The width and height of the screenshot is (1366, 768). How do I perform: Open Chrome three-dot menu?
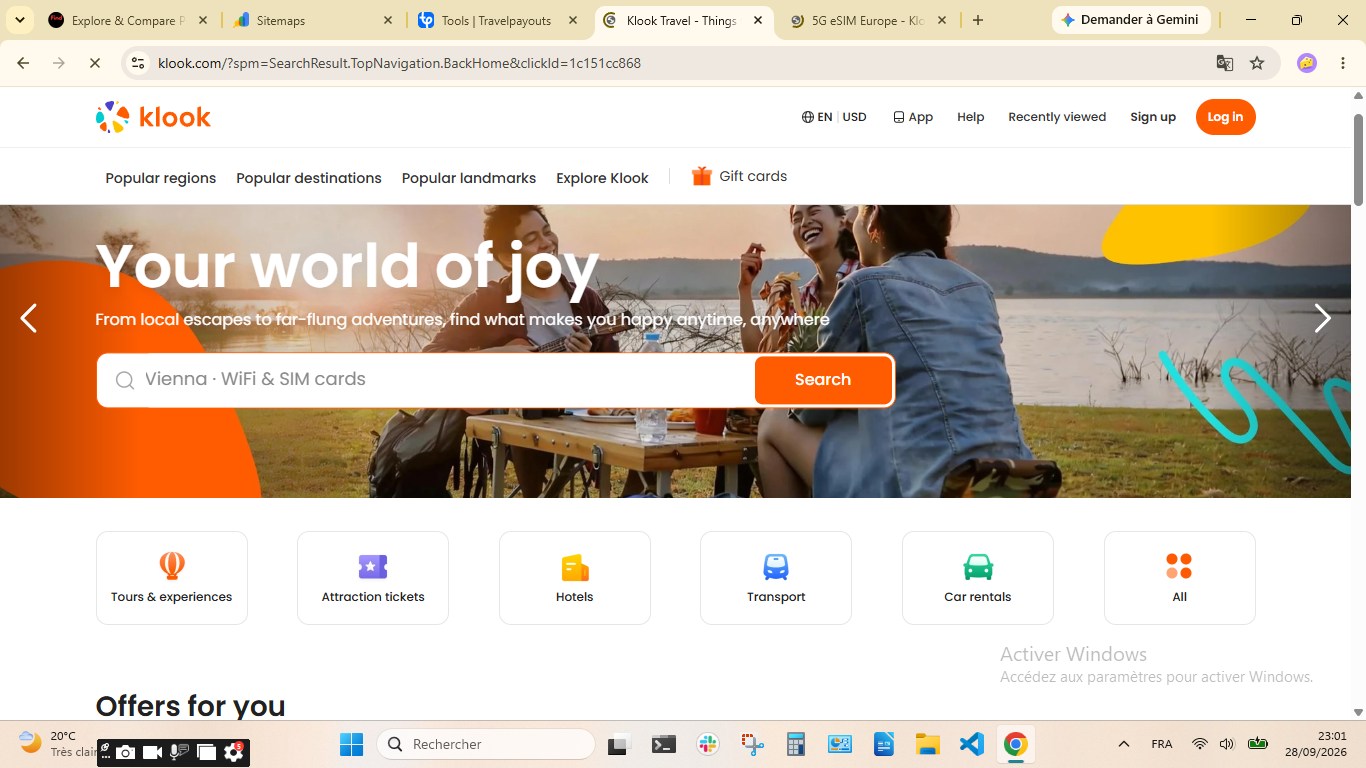pos(1342,63)
